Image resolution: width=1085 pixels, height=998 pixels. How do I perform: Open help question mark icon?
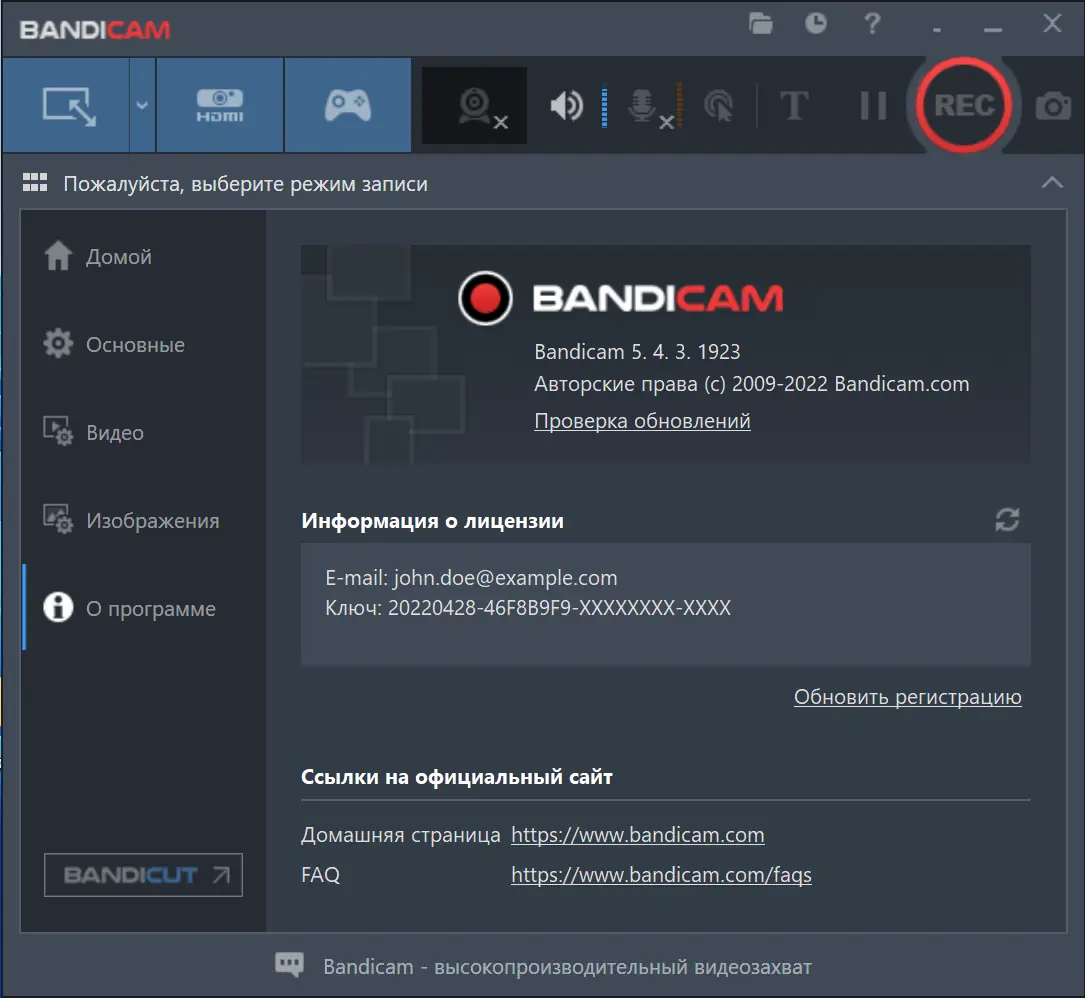pos(872,24)
